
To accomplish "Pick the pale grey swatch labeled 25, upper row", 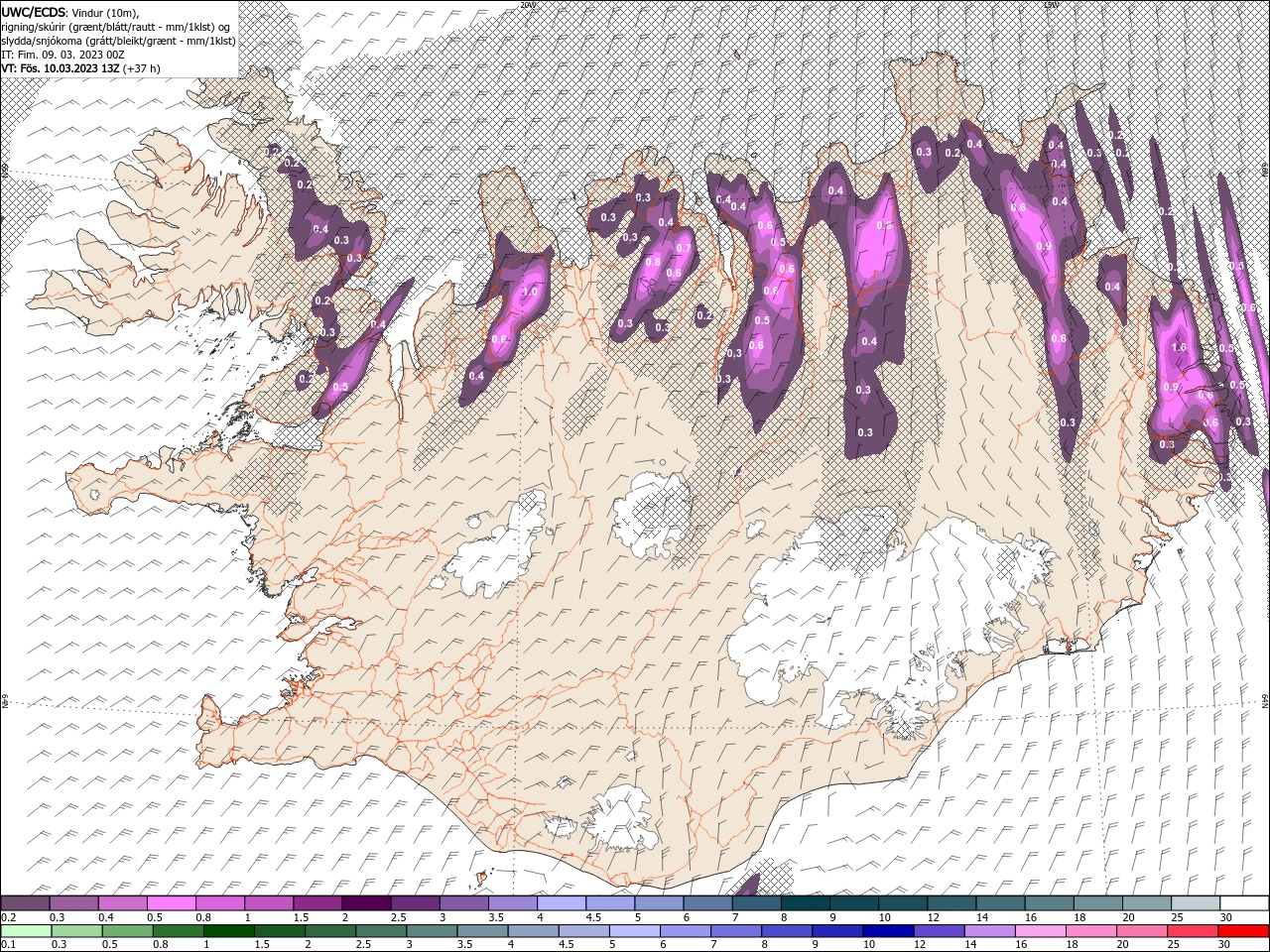I will point(1197,903).
